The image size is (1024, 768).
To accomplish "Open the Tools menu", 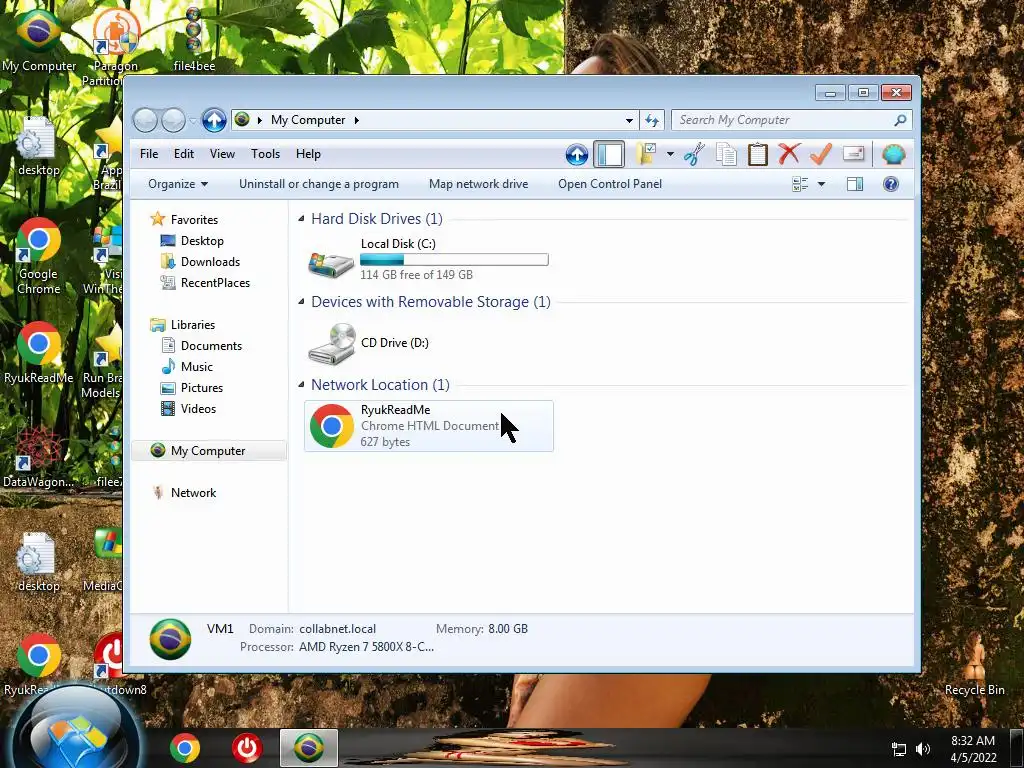I will [265, 154].
